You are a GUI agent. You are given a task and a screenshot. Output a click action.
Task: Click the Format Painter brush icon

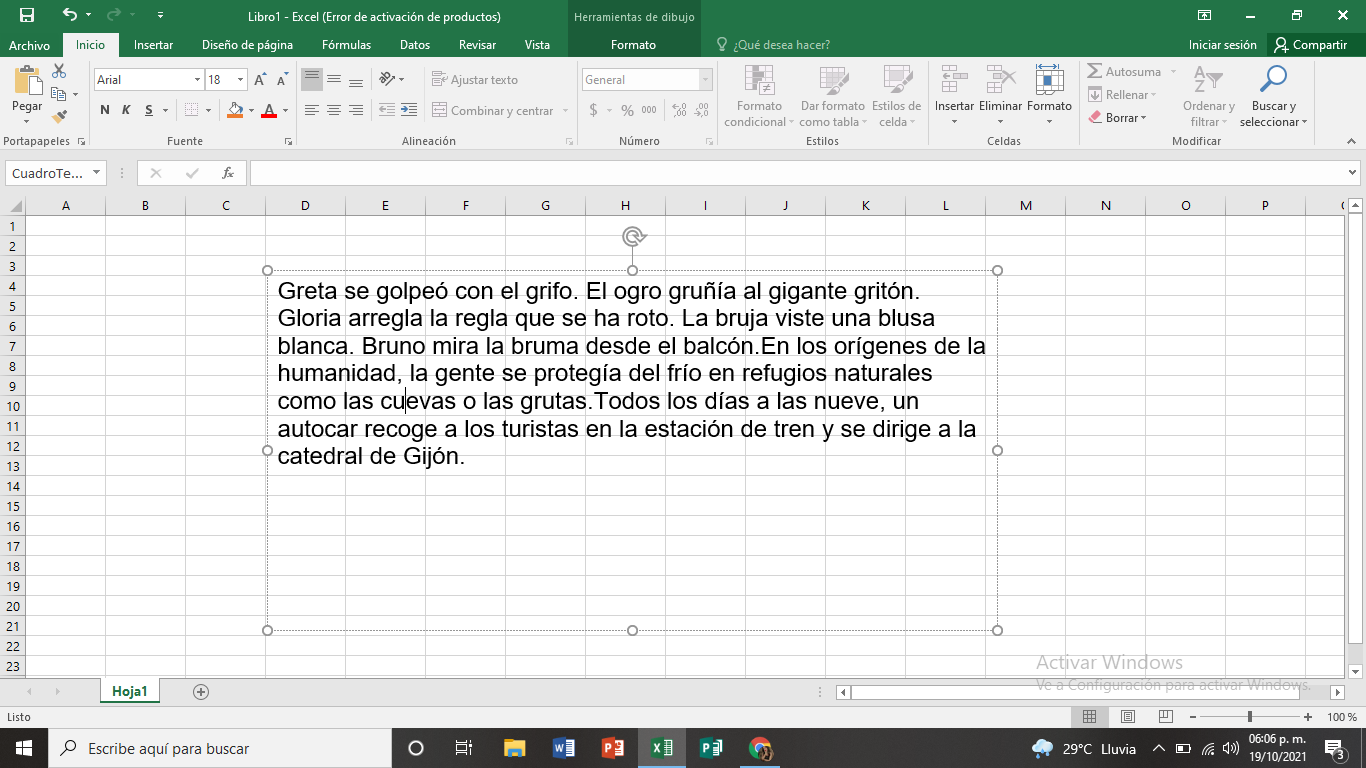[59, 117]
